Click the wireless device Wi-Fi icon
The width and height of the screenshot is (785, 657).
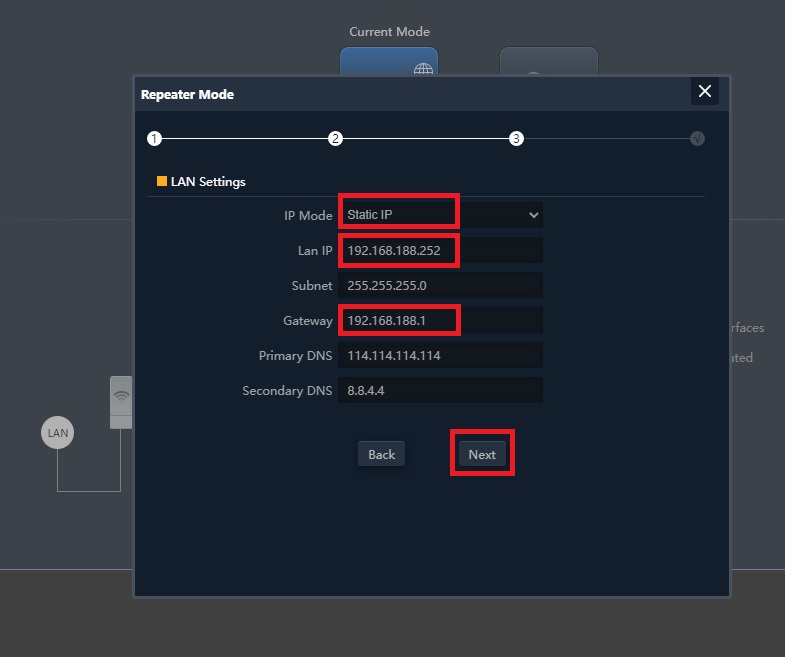(x=121, y=395)
